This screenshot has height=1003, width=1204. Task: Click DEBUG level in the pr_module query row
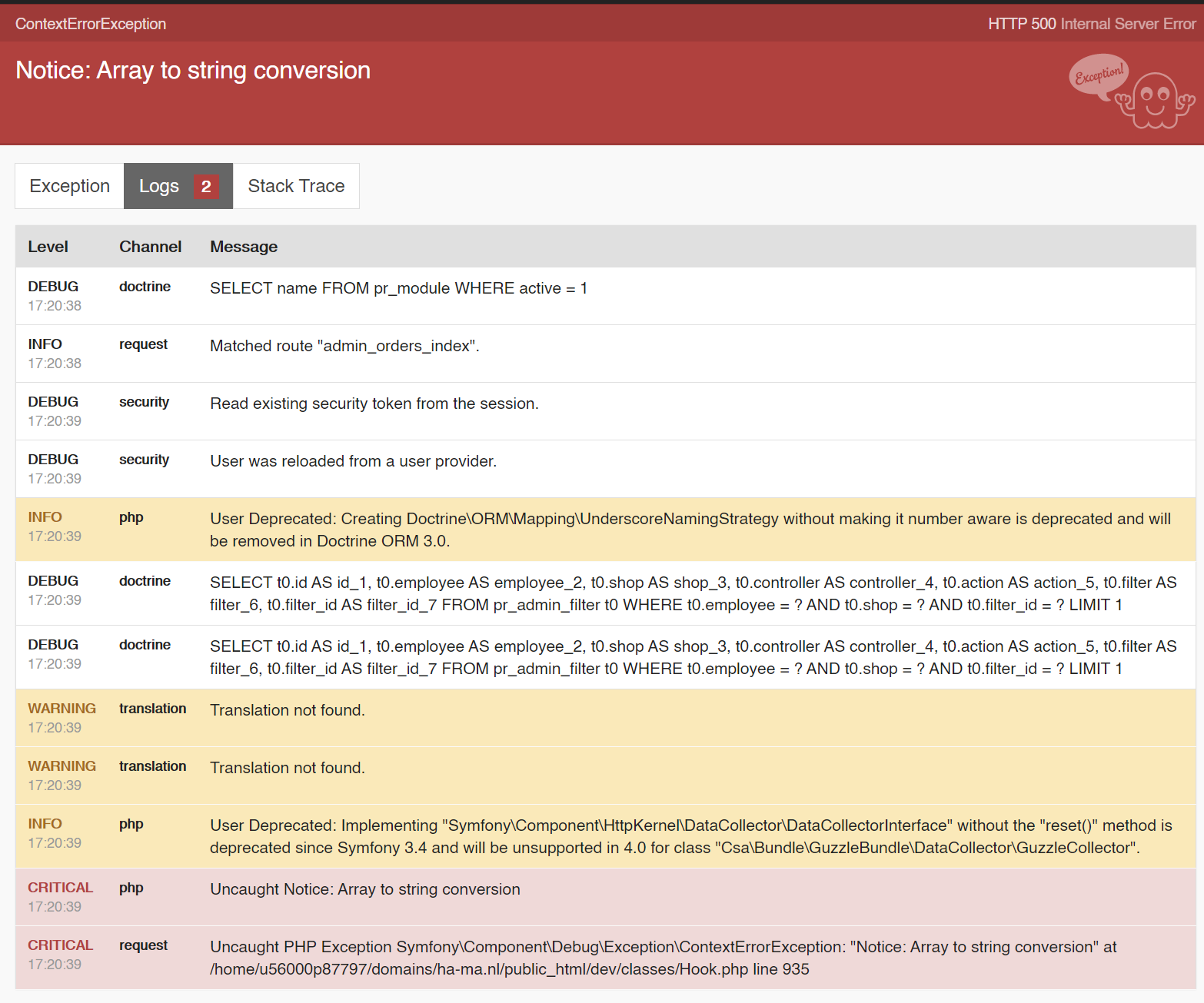pyautogui.click(x=54, y=287)
